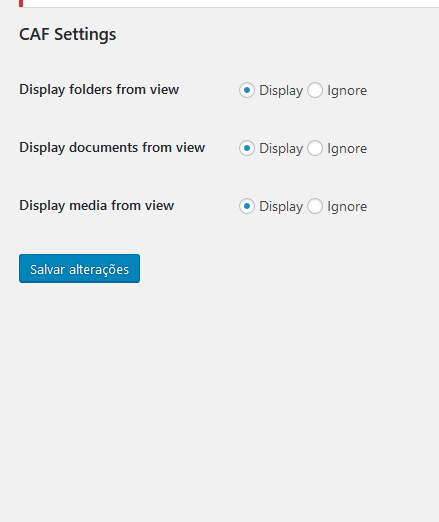Select Display for documents from view
Viewport: 439px width, 522px height.
(x=247, y=148)
